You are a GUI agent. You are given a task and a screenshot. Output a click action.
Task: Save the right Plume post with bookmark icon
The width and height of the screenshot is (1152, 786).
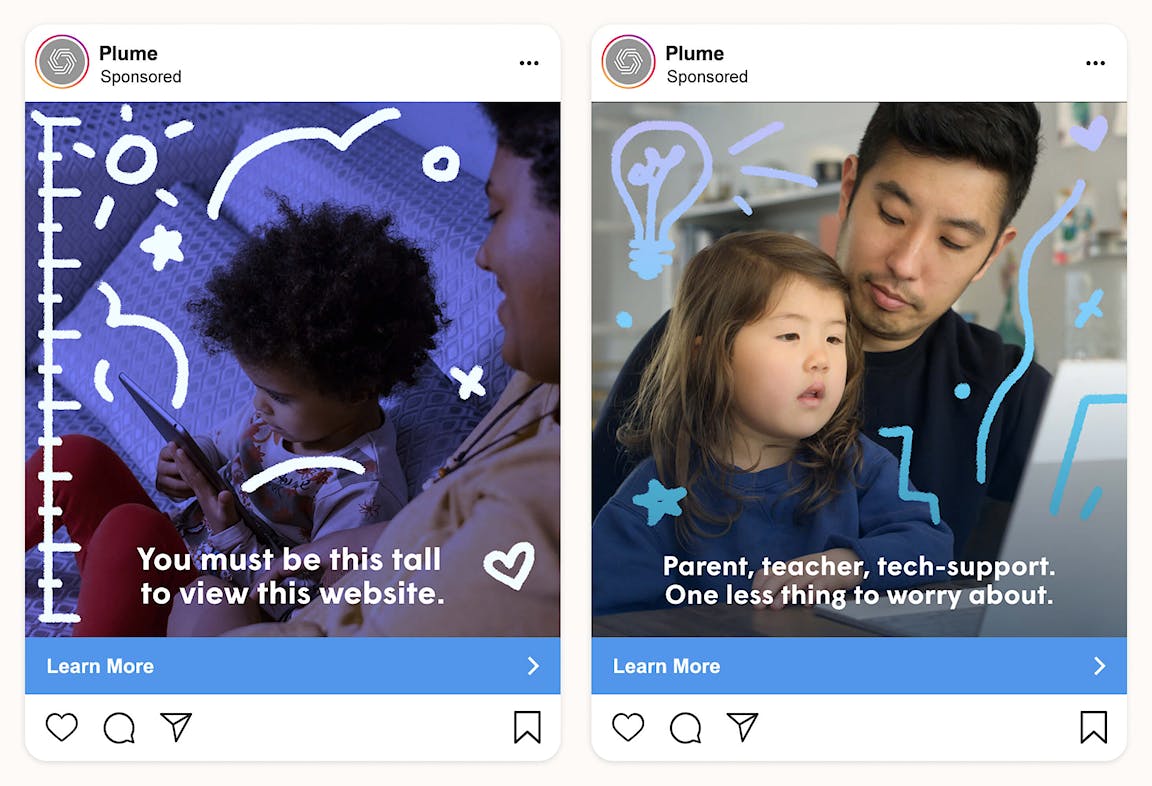(x=1094, y=727)
